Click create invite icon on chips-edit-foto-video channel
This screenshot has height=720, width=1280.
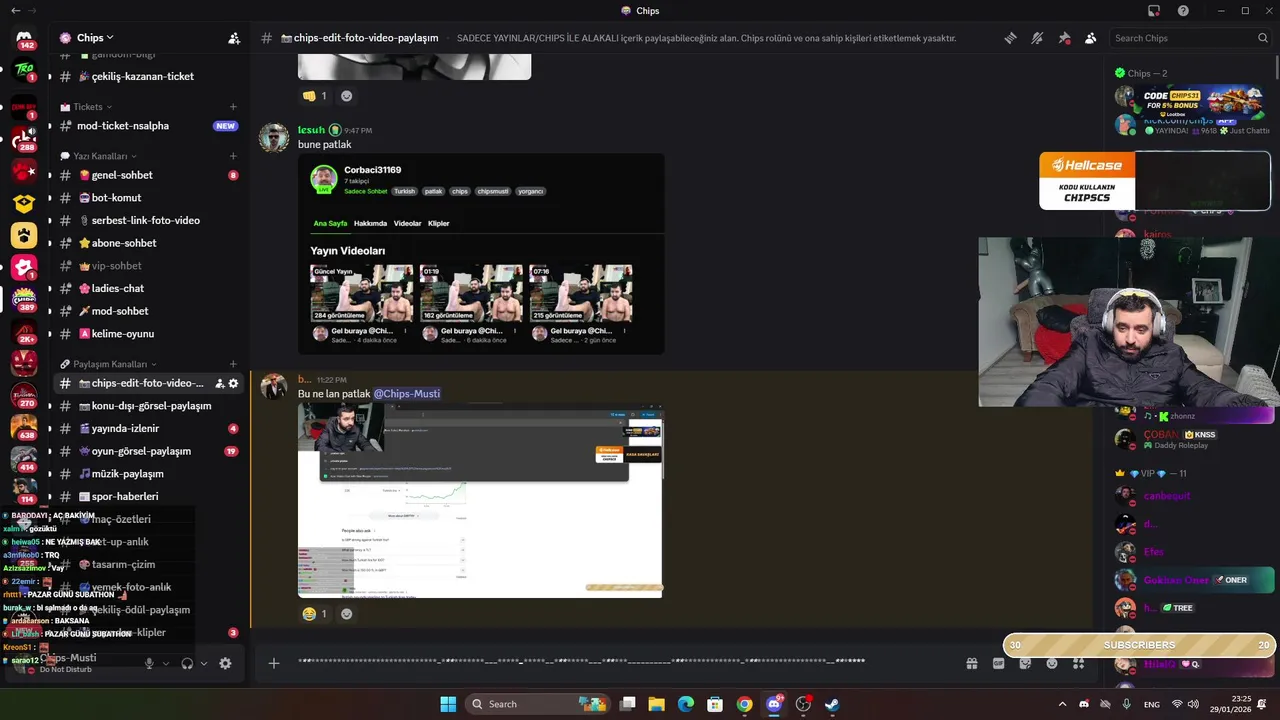click(219, 383)
